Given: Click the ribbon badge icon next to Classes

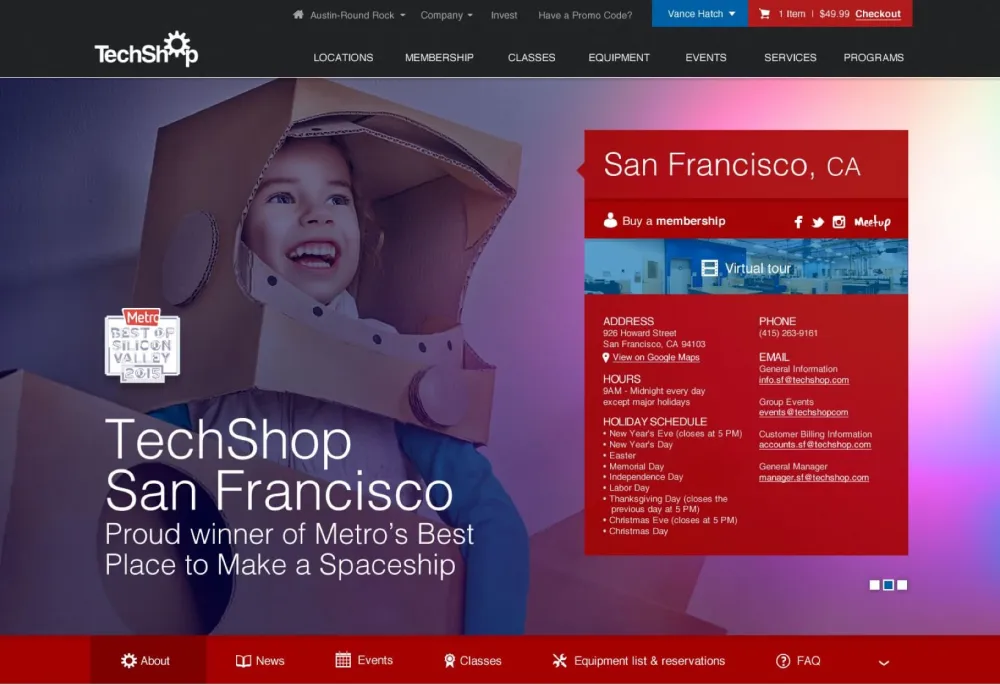Looking at the screenshot, I should coord(450,661).
